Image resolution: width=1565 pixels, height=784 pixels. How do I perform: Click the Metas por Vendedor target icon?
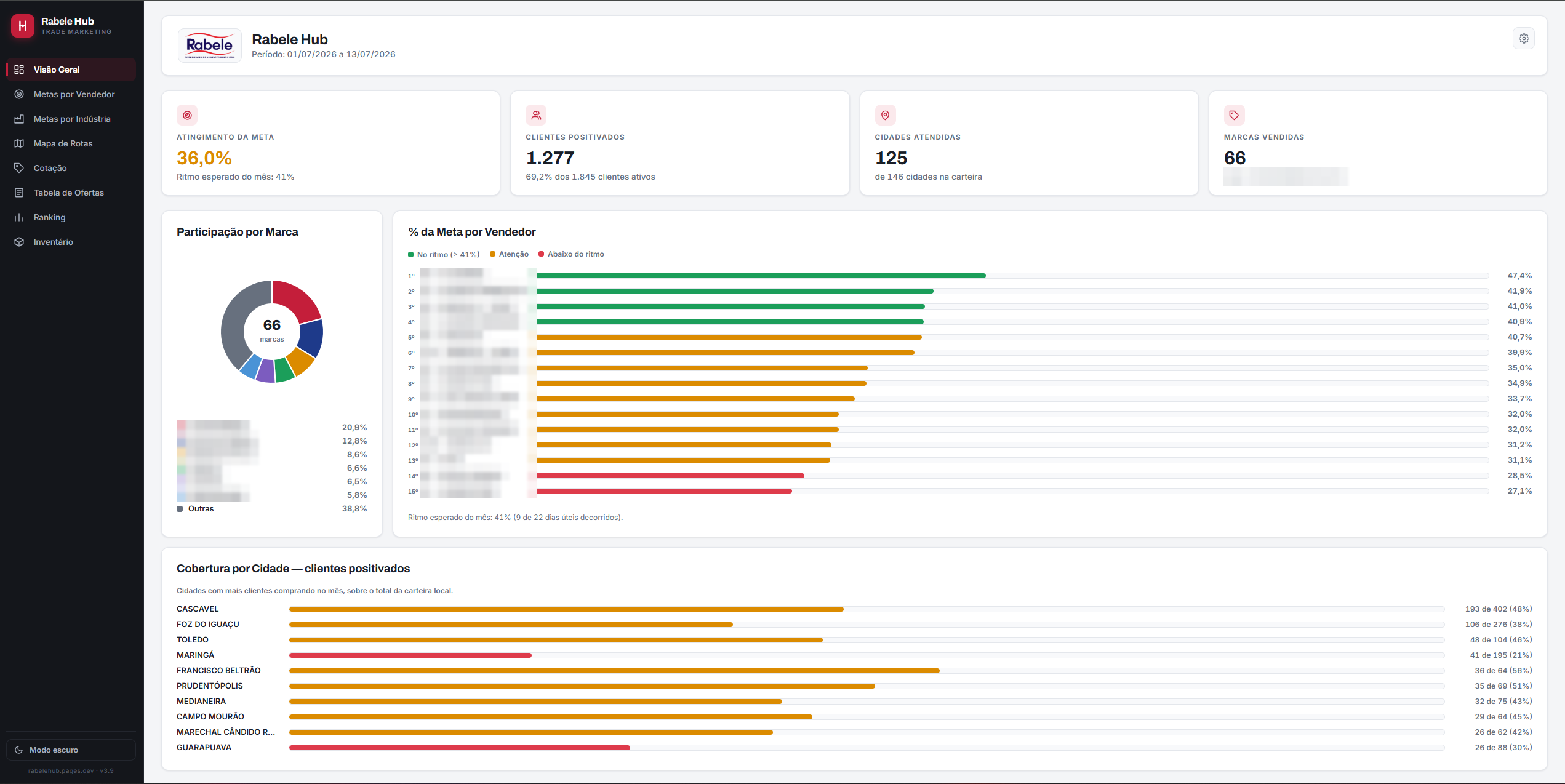point(19,94)
